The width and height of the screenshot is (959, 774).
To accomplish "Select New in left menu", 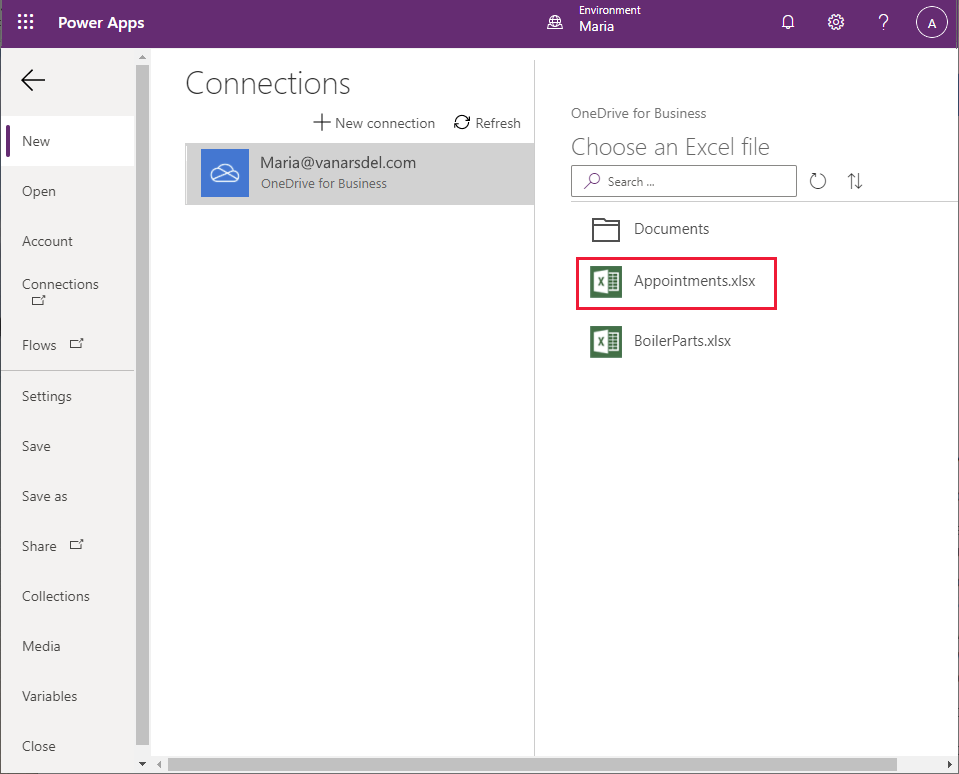I will click(68, 141).
